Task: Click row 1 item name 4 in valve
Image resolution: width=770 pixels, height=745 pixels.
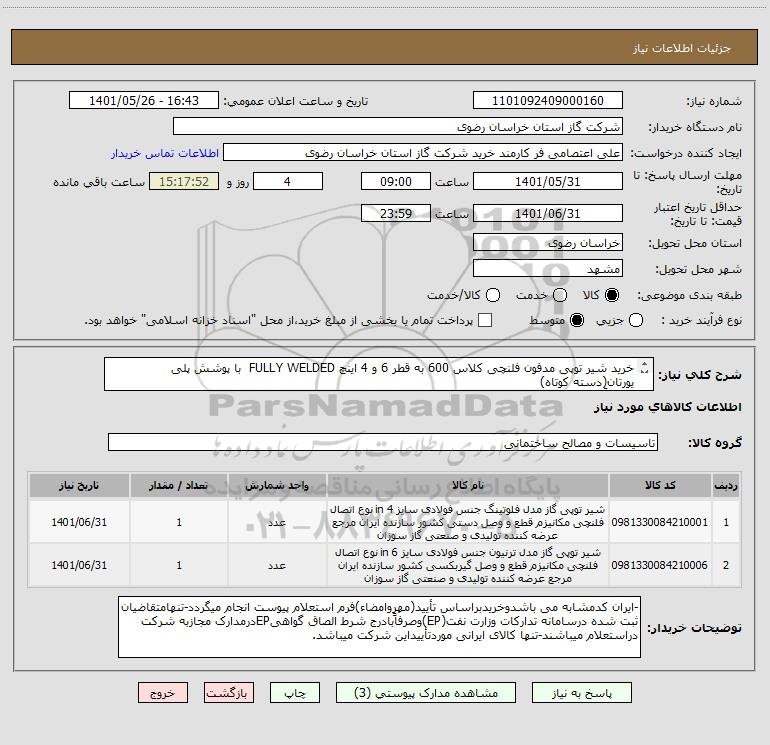Action: 468,522
